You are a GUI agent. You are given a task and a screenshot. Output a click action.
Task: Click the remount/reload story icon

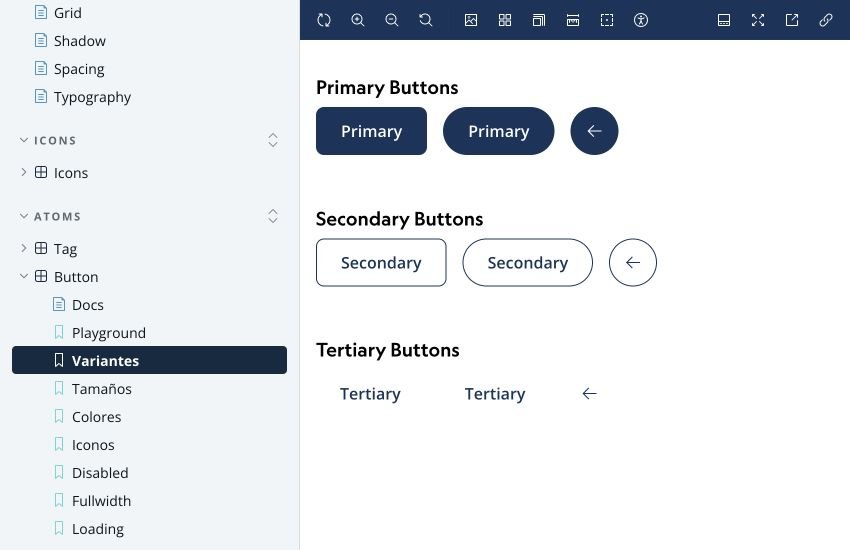pyautogui.click(x=324, y=20)
